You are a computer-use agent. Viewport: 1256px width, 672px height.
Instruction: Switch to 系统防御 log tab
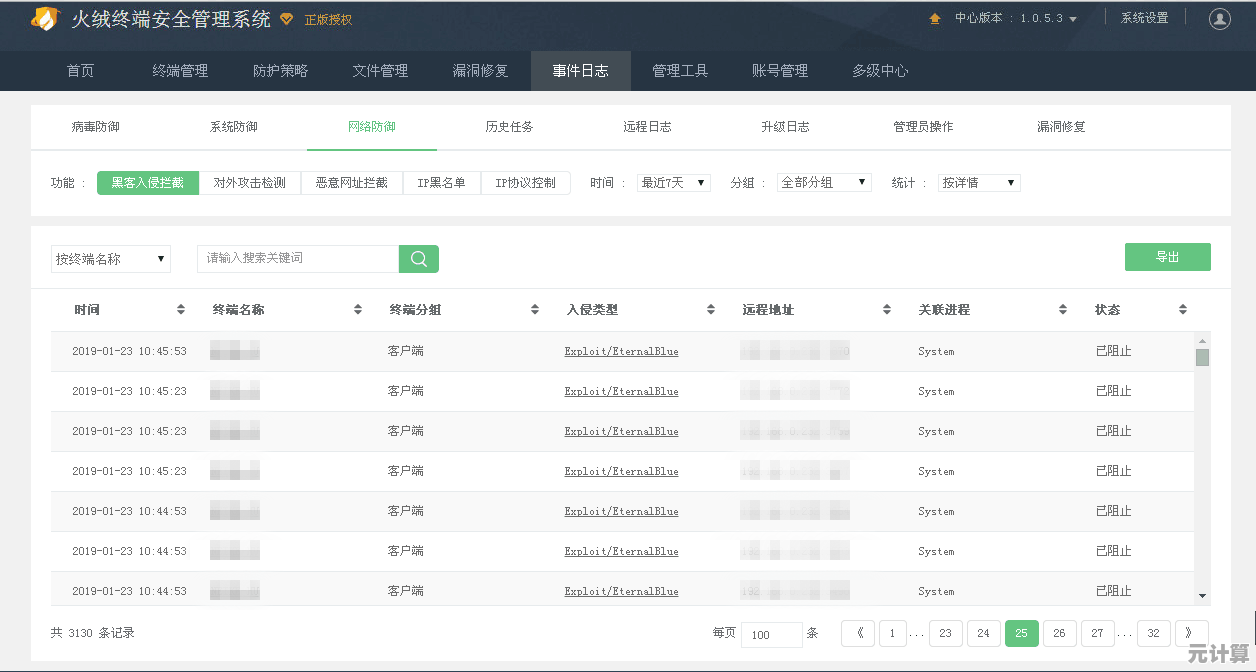pyautogui.click(x=234, y=127)
